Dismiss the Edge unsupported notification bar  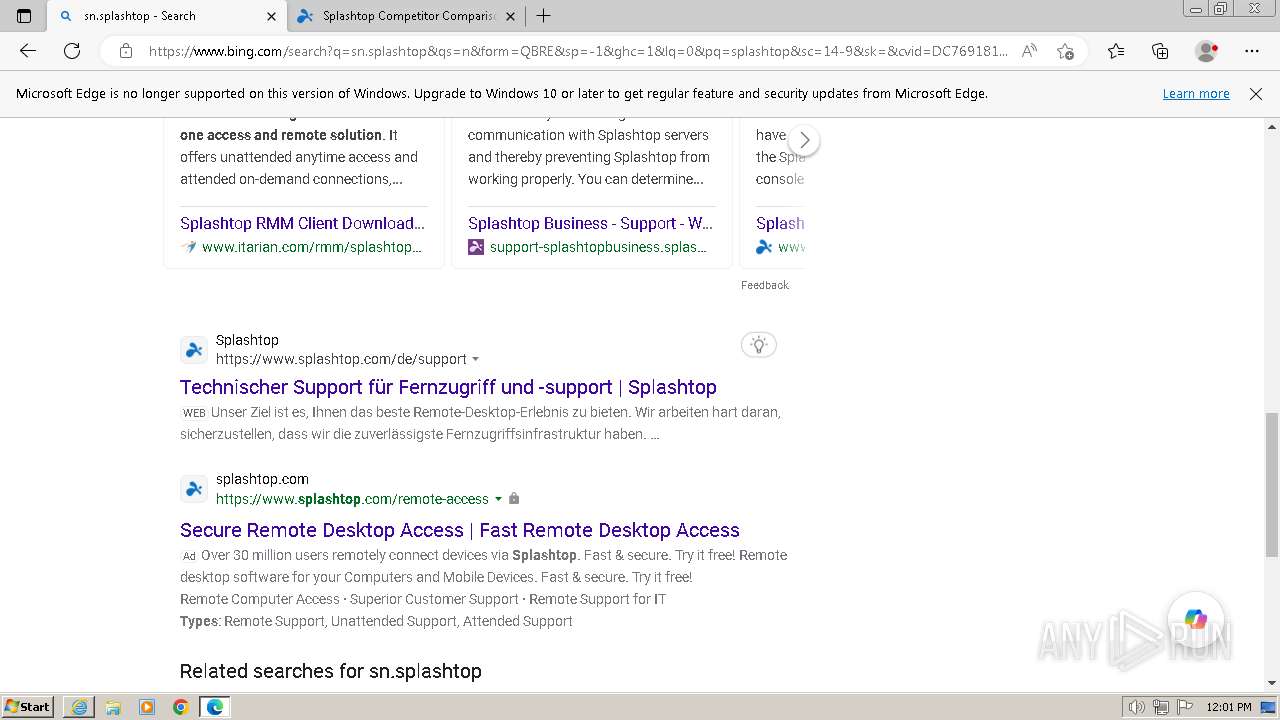click(x=1256, y=93)
